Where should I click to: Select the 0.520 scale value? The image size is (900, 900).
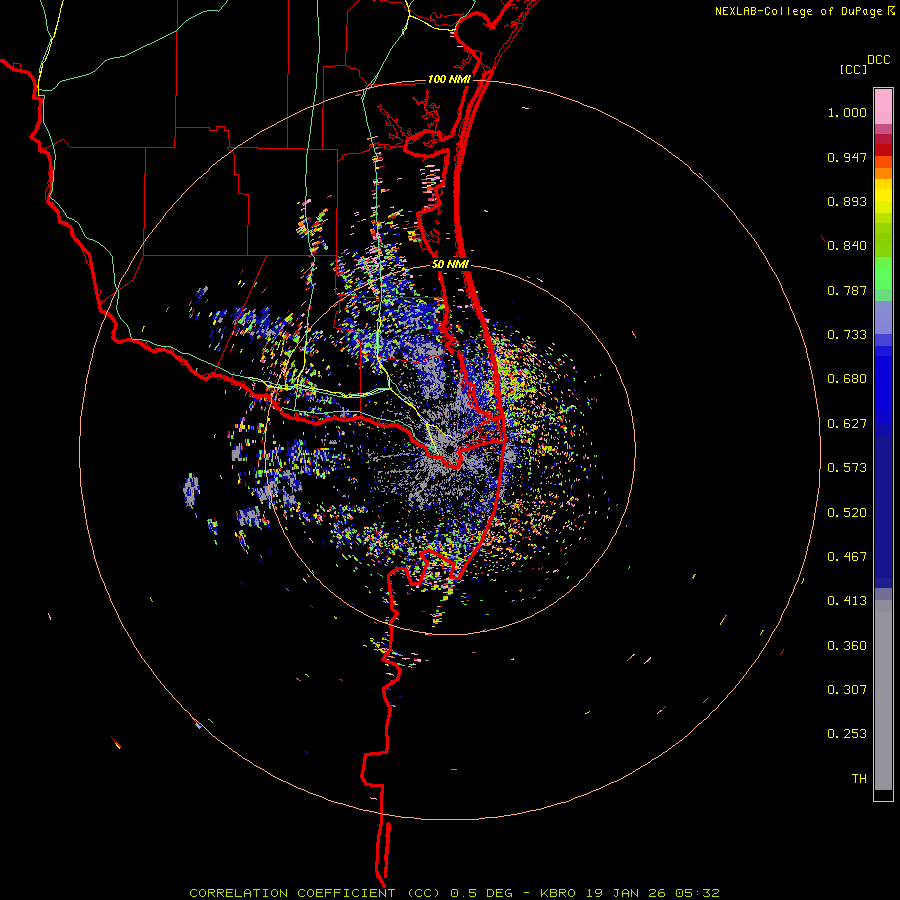point(847,513)
